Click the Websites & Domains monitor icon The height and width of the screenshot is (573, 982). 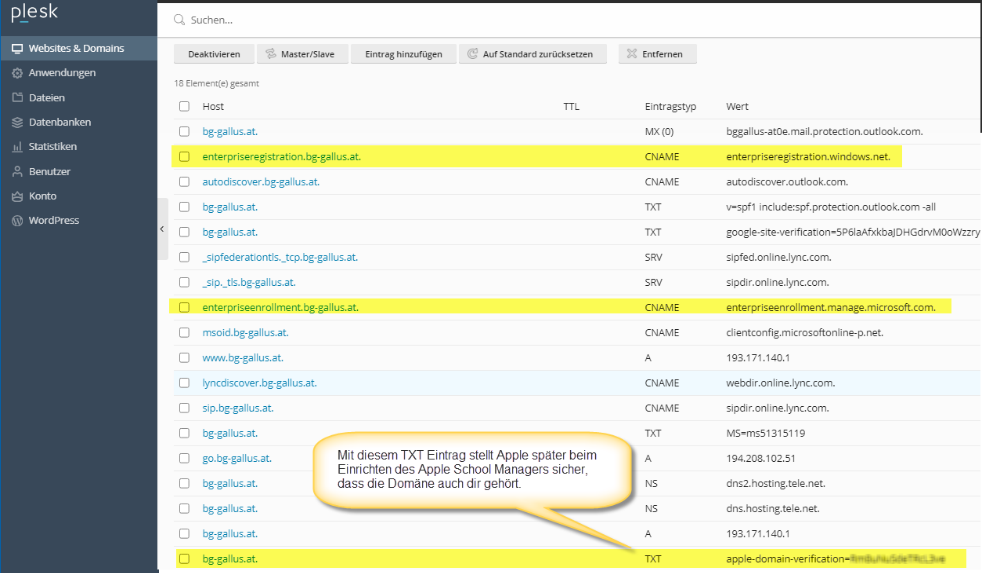coord(17,48)
